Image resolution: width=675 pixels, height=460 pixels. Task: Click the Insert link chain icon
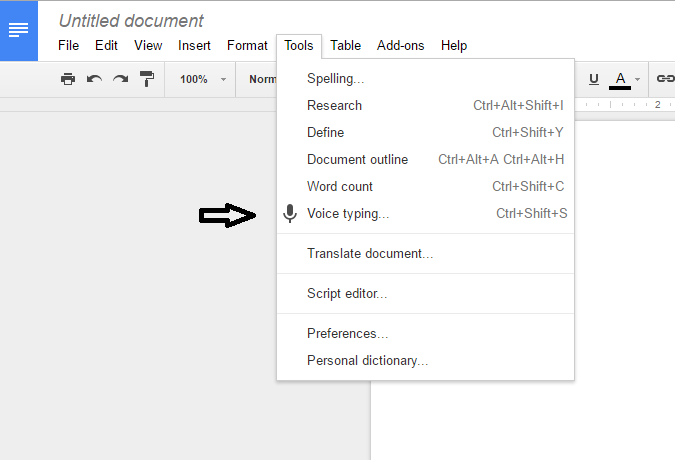tap(664, 79)
